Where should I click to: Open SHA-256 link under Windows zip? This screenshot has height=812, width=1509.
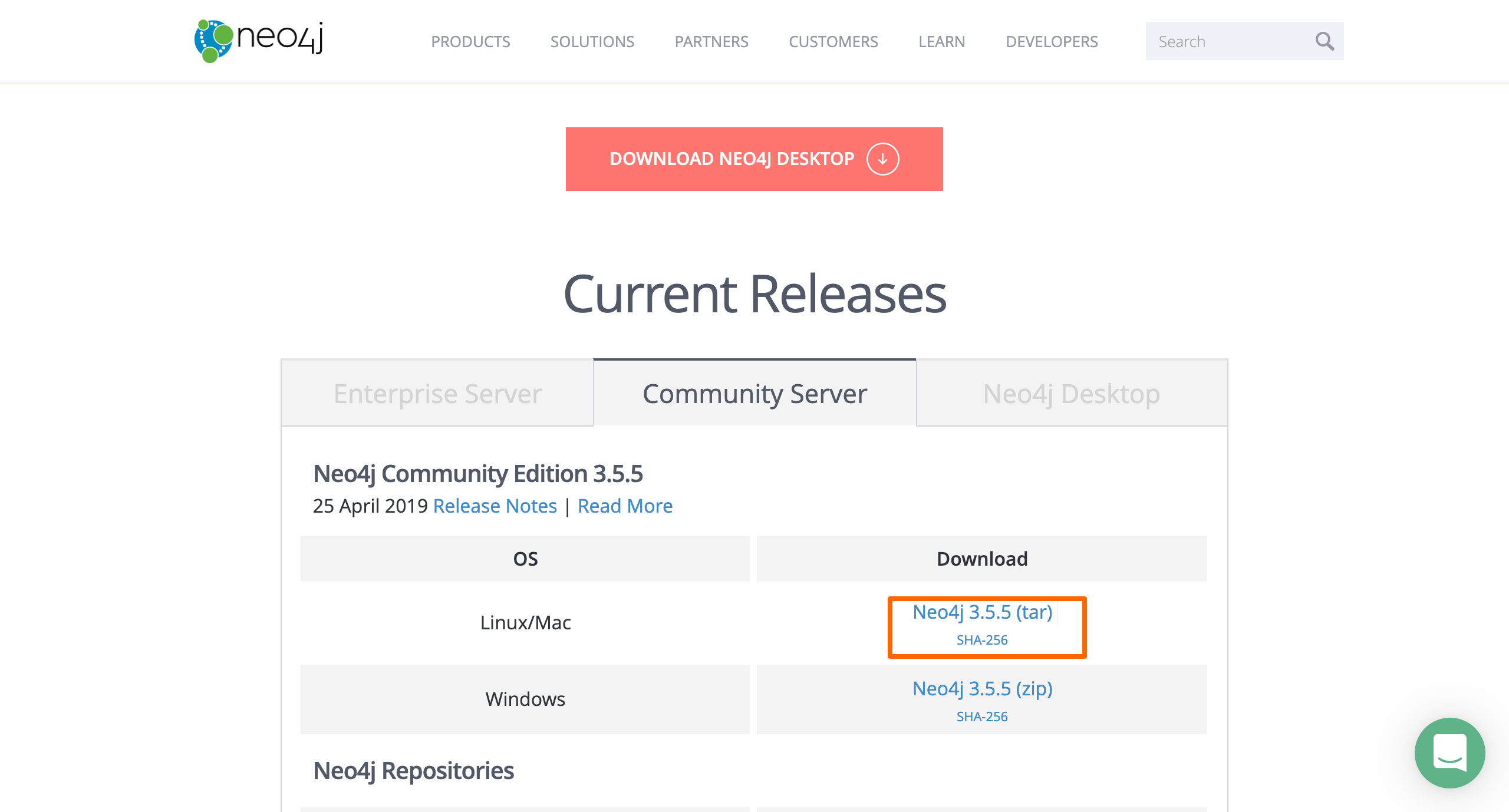981,717
